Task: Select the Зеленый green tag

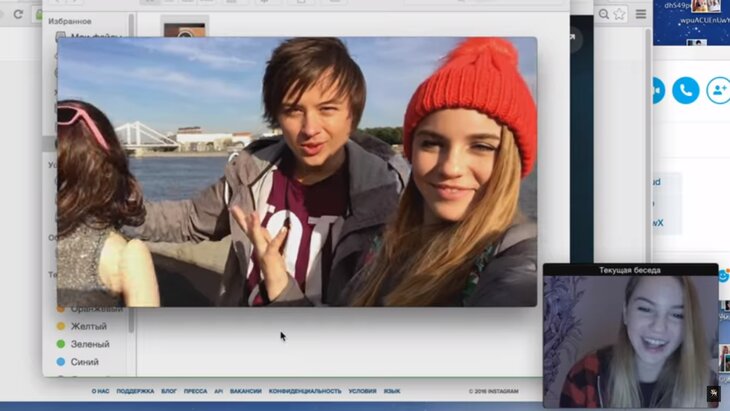Action: pyautogui.click(x=87, y=344)
